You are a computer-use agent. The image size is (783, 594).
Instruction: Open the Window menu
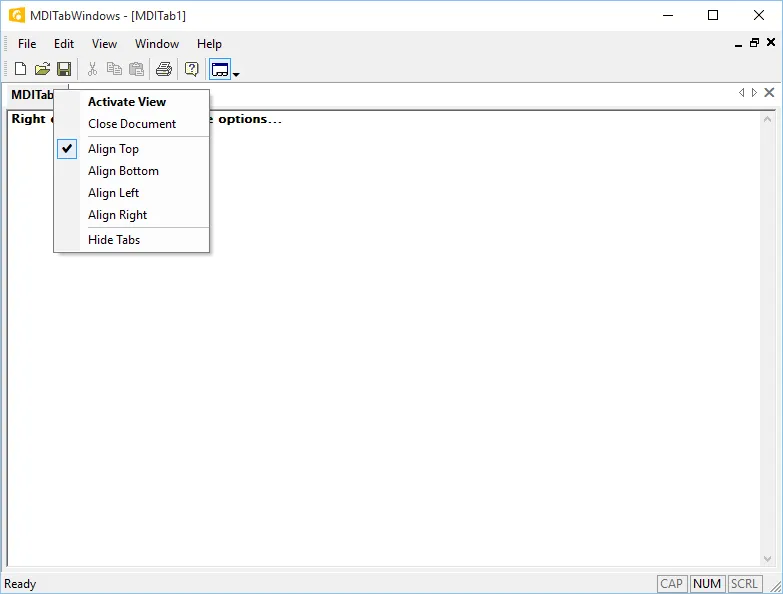pos(157,44)
